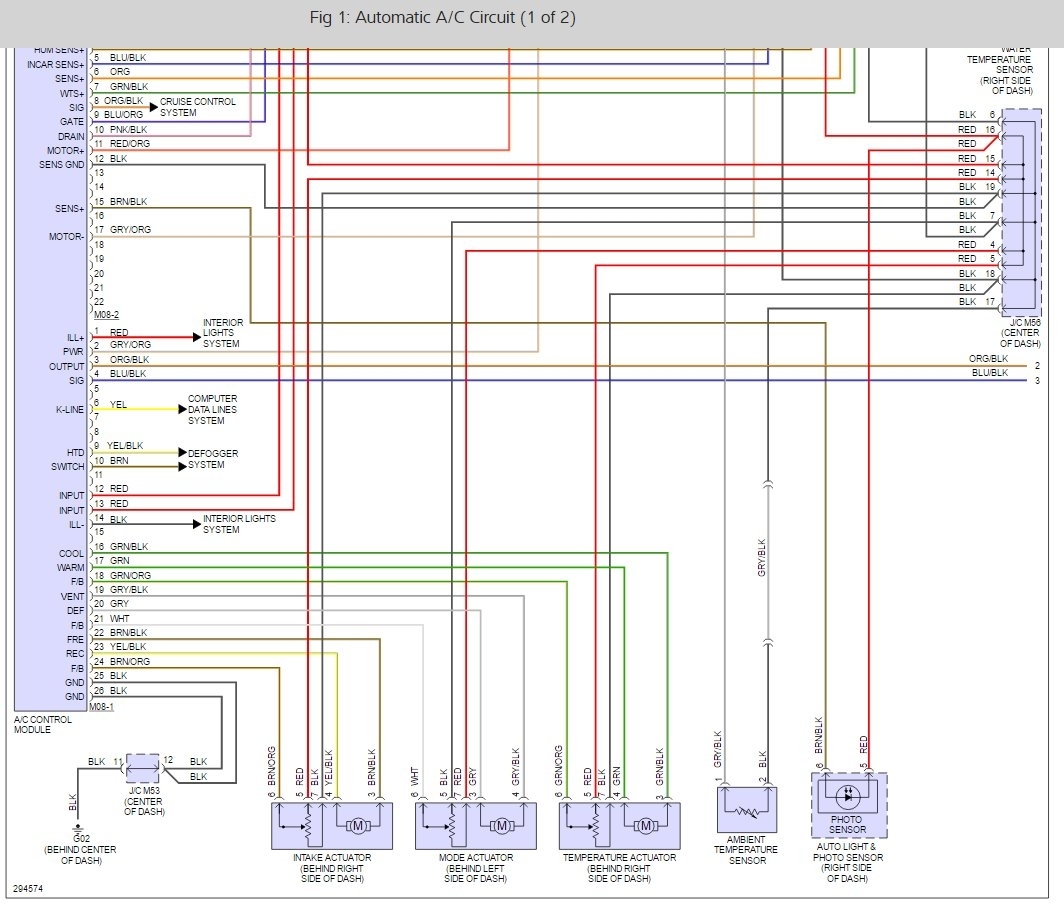The height and width of the screenshot is (910, 1064).
Task: Click the Mode Actuator motor symbol
Action: click(x=501, y=826)
